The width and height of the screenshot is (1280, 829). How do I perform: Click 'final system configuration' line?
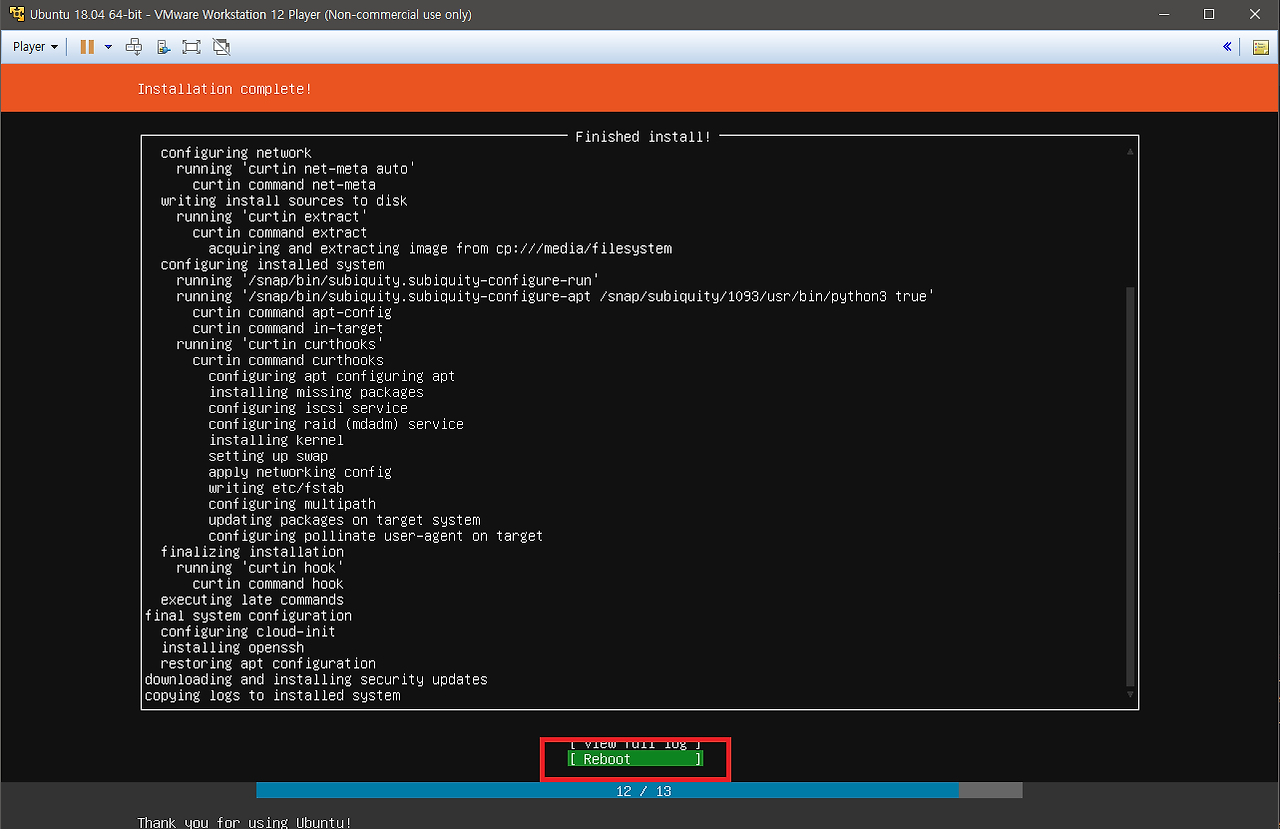tap(248, 617)
